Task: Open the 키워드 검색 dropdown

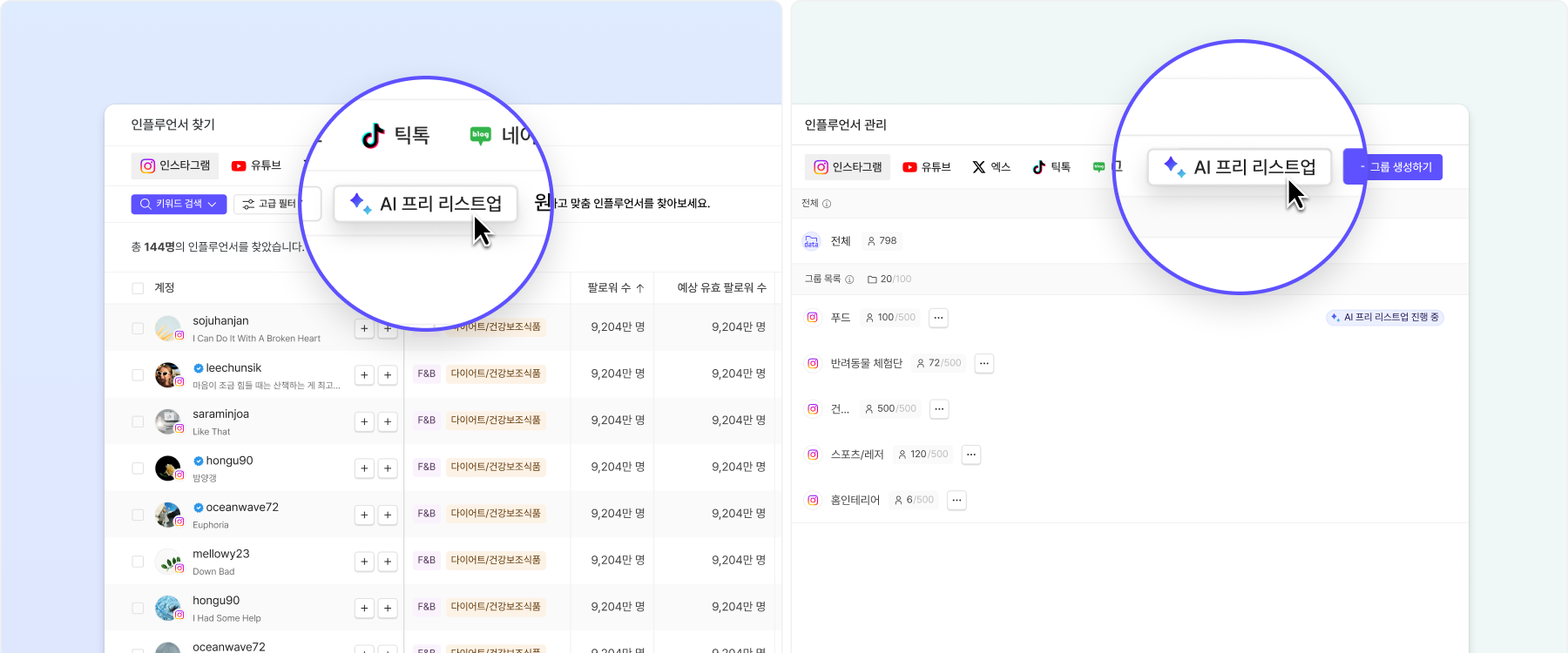Action: [x=179, y=204]
